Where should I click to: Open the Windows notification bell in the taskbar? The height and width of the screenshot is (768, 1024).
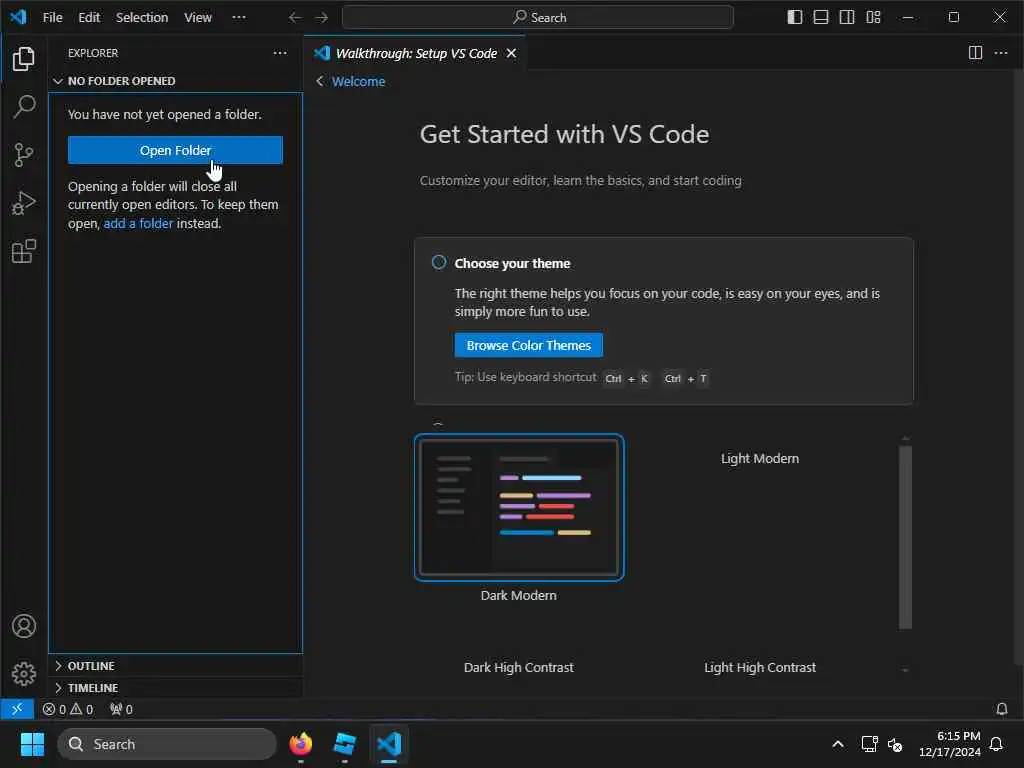tap(996, 744)
